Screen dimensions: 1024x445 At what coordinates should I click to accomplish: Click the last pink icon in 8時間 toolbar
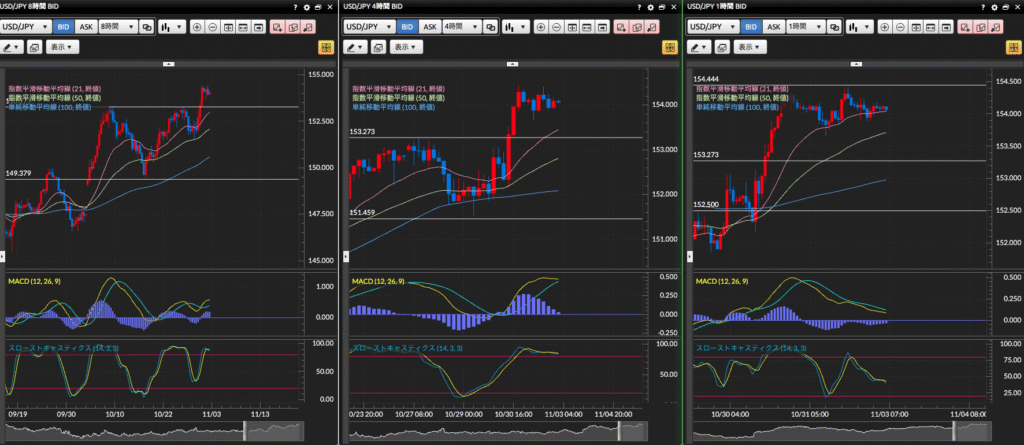[311, 27]
